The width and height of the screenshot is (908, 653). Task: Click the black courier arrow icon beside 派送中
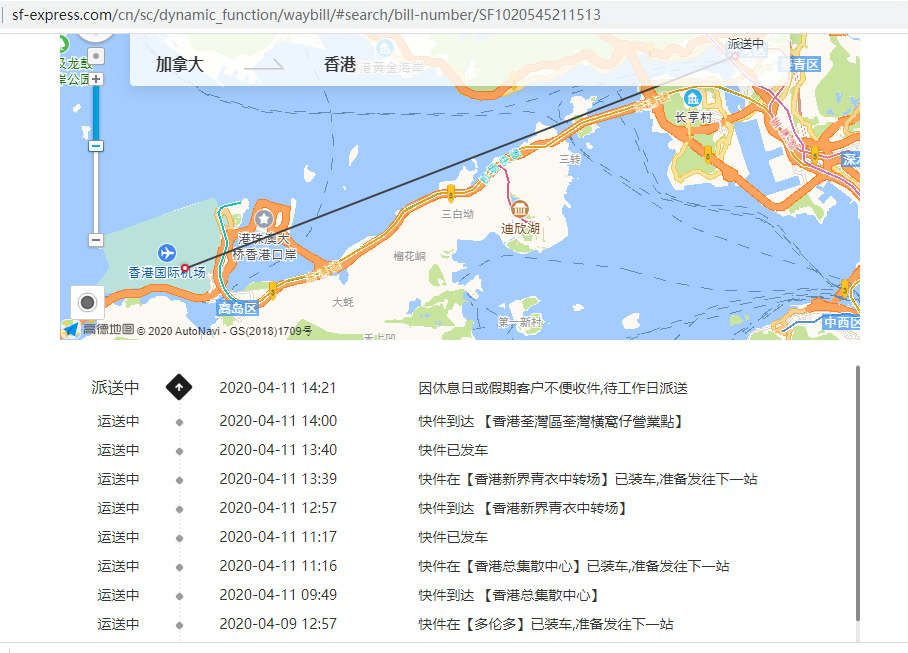tap(179, 387)
